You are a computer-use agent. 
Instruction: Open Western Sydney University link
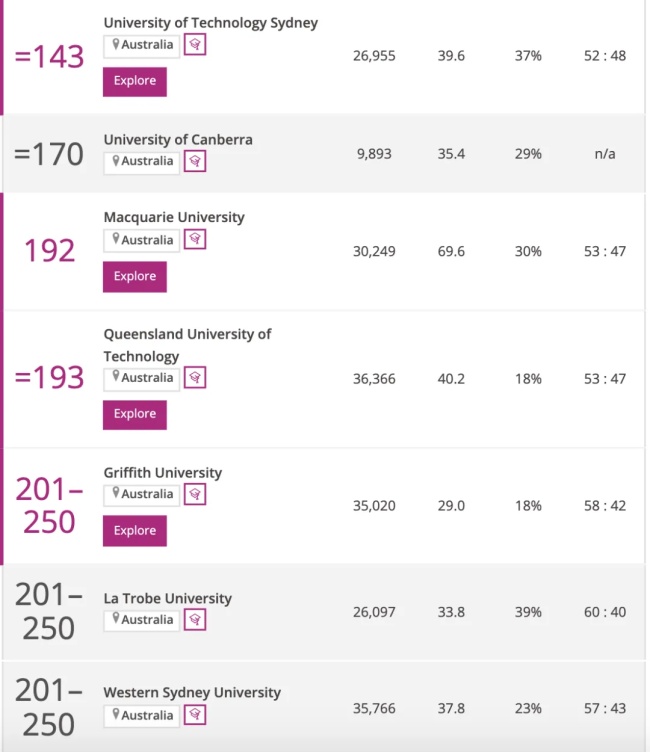point(192,693)
